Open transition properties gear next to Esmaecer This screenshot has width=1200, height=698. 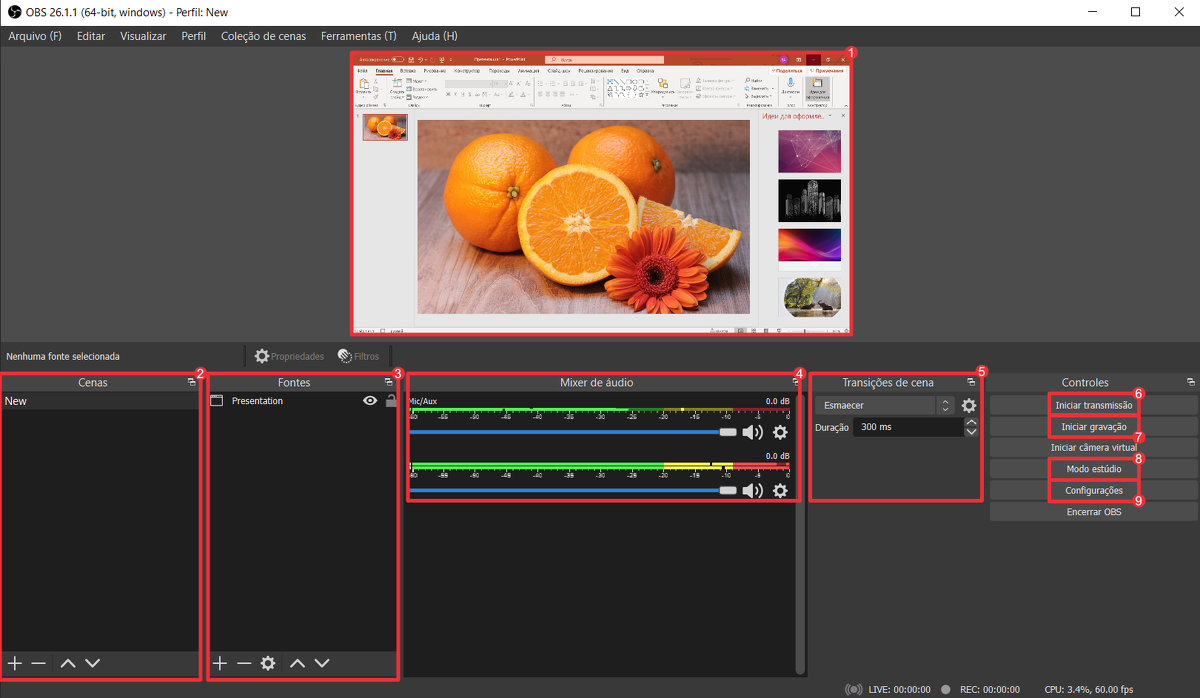[x=968, y=405]
